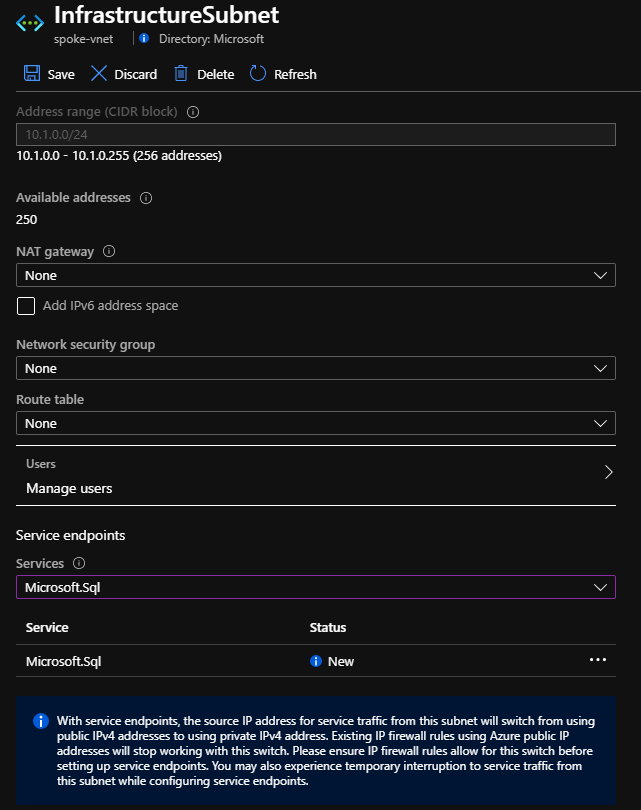Expand Manage users with the chevron arrow
This screenshot has width=641, height=810.
(x=608, y=472)
